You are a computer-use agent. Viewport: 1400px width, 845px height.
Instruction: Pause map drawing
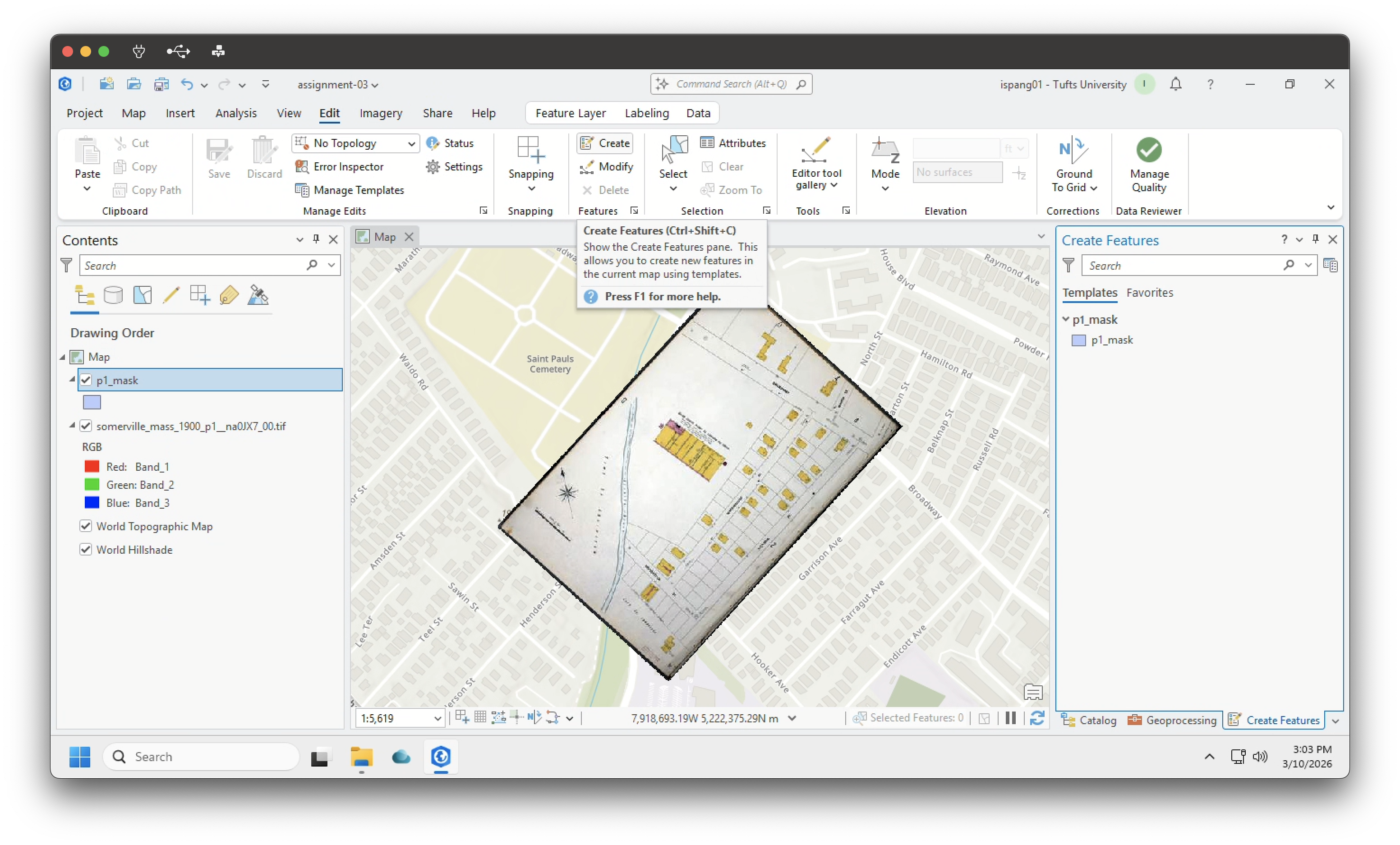1010,718
